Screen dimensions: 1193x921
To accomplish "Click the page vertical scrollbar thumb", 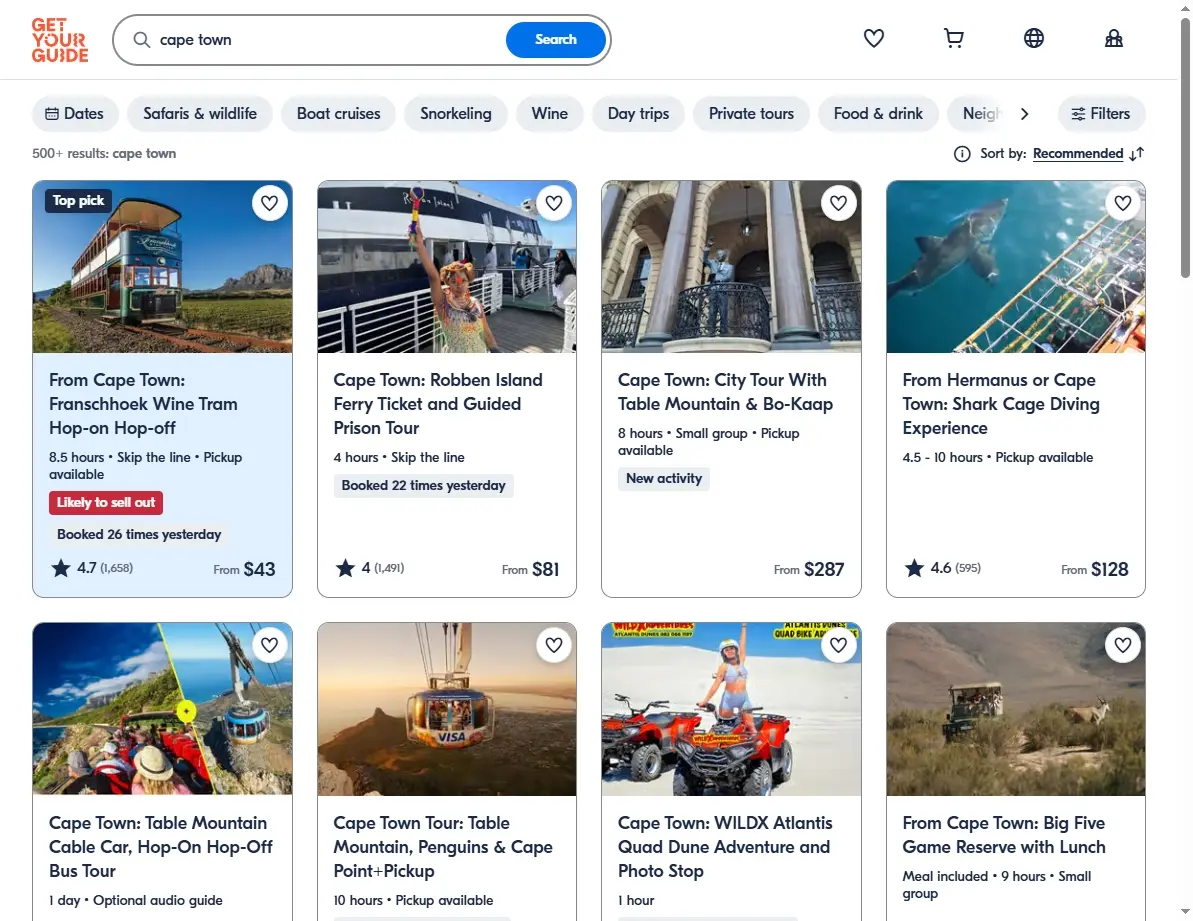I will click(1185, 148).
